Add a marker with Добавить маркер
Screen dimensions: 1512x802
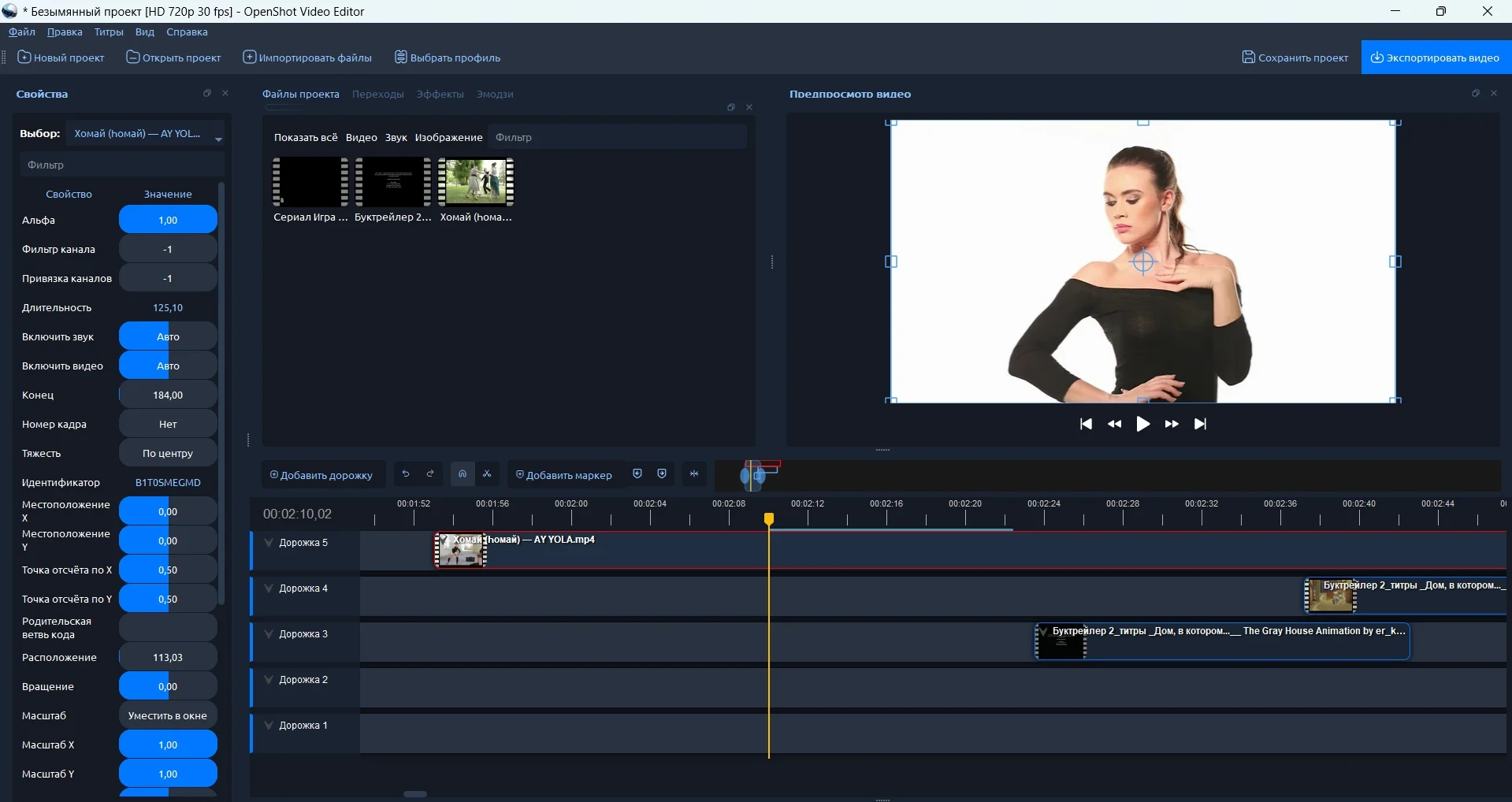click(564, 475)
